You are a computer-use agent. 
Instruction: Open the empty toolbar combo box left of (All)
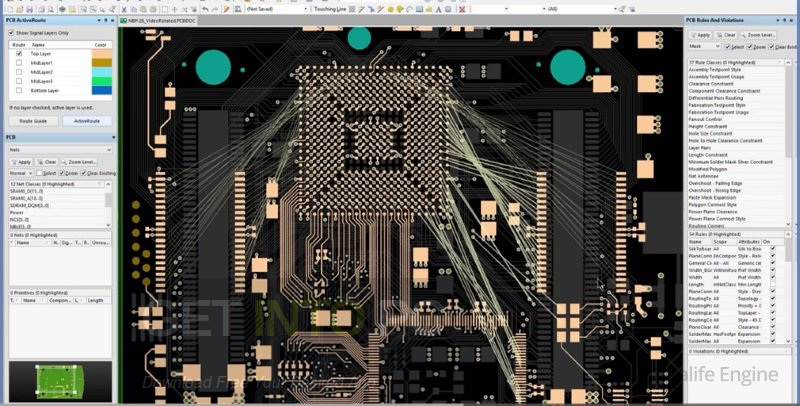tap(529, 9)
